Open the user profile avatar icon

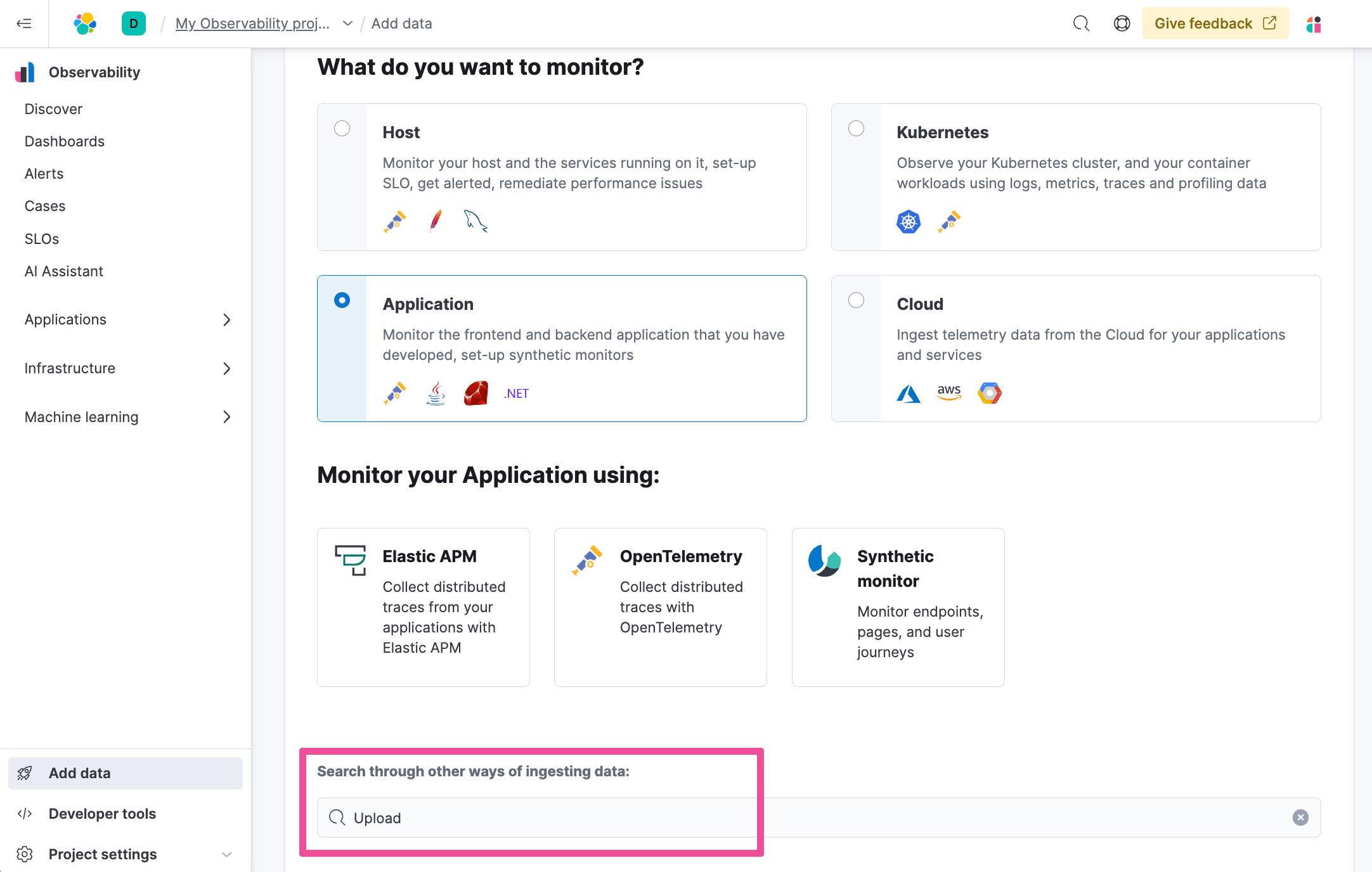(1314, 24)
